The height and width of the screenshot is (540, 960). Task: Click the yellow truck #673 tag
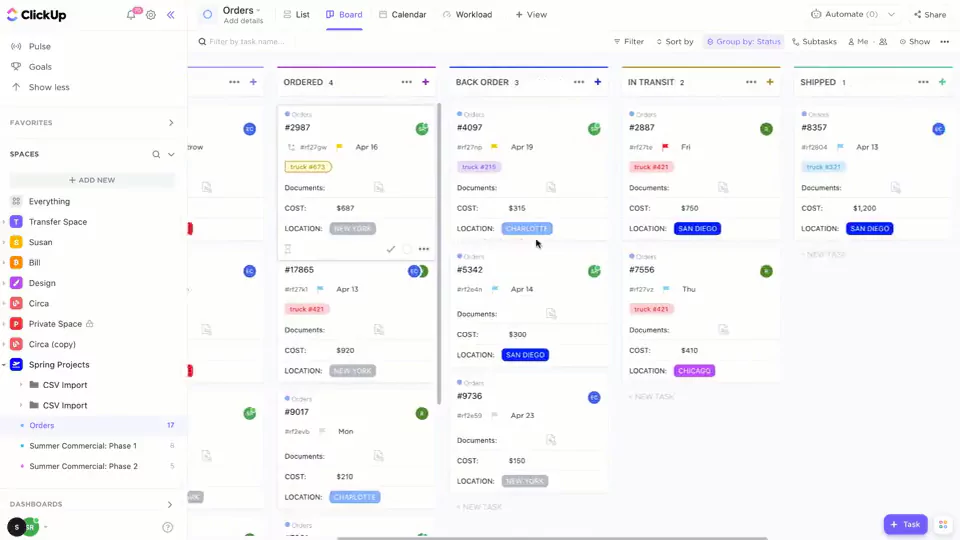[307, 167]
